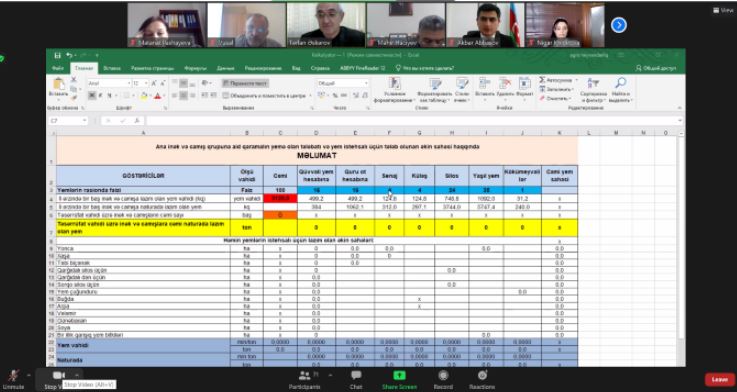737x392 pixels.
Task: Click the Share Screen button
Action: click(x=399, y=380)
